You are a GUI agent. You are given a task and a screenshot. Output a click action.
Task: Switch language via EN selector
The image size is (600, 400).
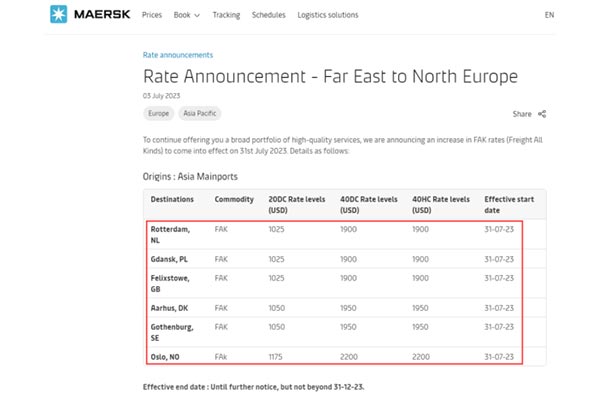549,15
